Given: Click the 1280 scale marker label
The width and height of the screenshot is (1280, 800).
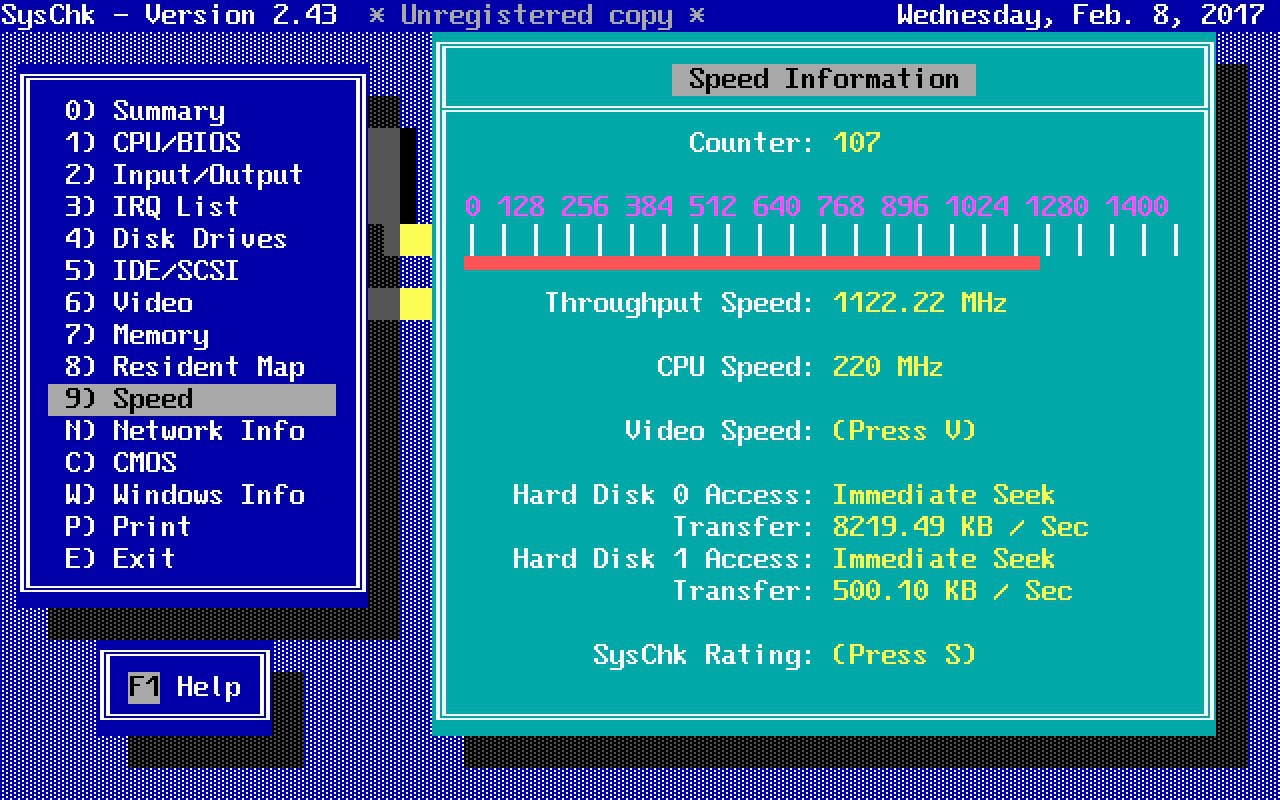Looking at the screenshot, I should click(1057, 207).
